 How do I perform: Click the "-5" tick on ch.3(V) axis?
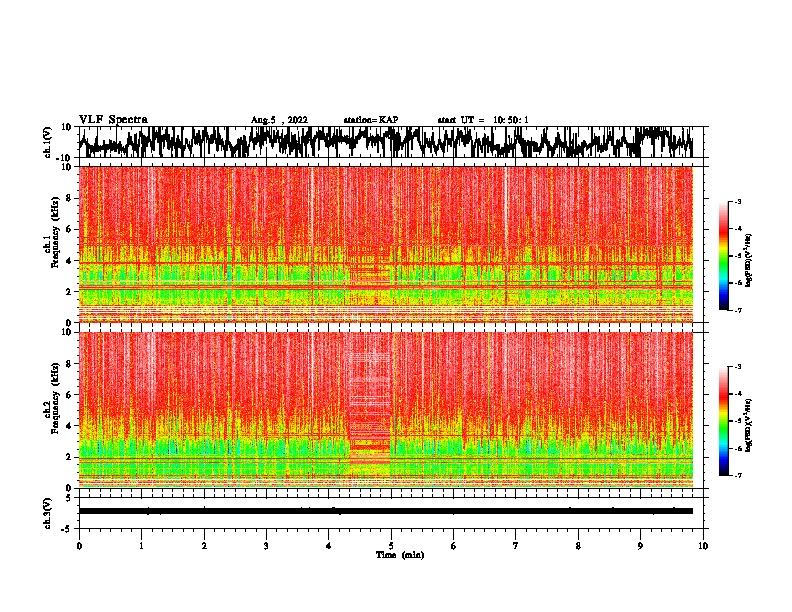(x=68, y=529)
